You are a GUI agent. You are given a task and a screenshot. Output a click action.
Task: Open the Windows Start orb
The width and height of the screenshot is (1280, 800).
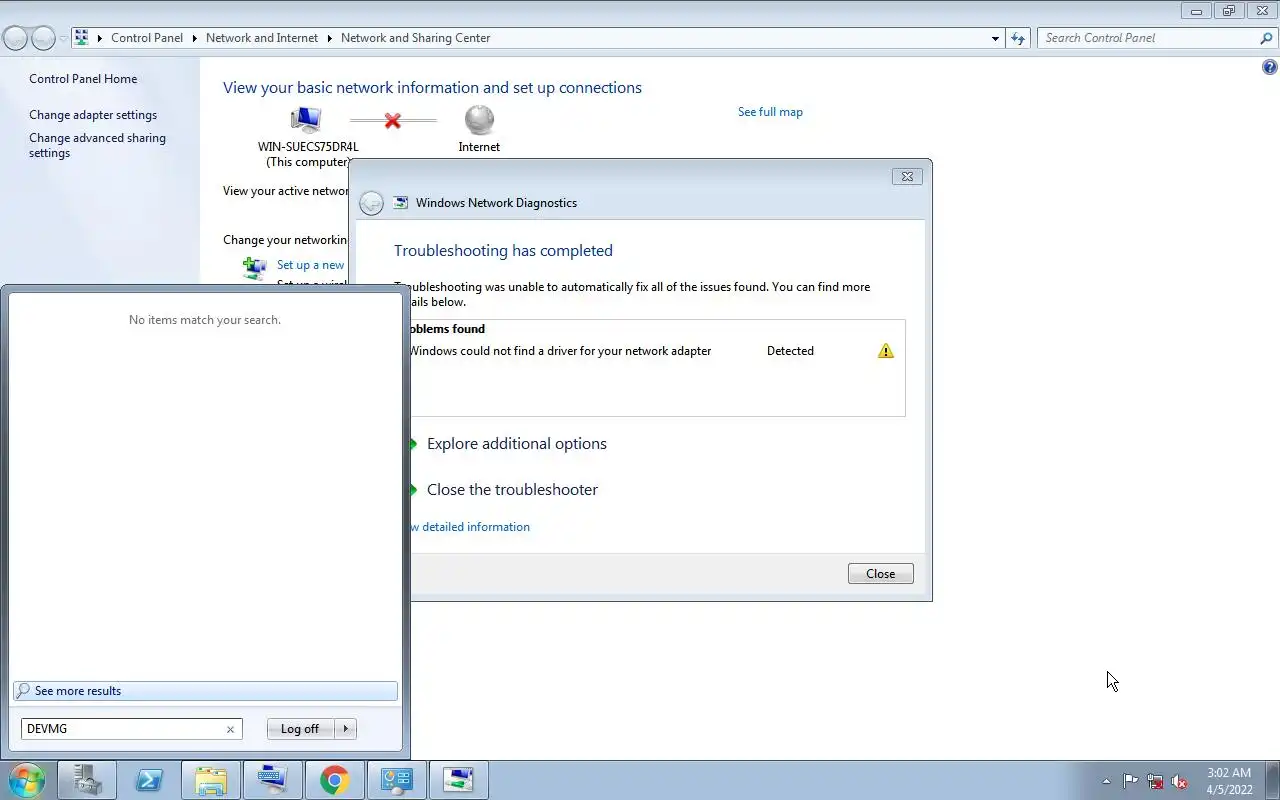click(27, 779)
